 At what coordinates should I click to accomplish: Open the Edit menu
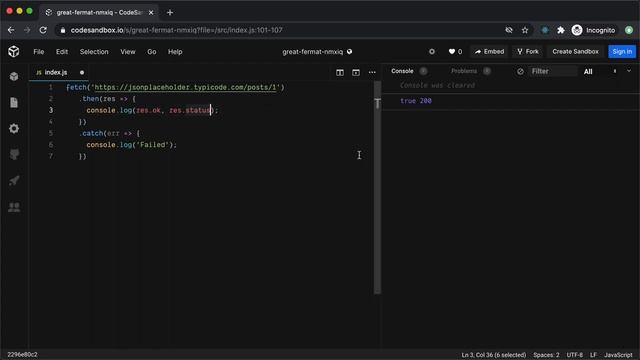[x=62, y=52]
